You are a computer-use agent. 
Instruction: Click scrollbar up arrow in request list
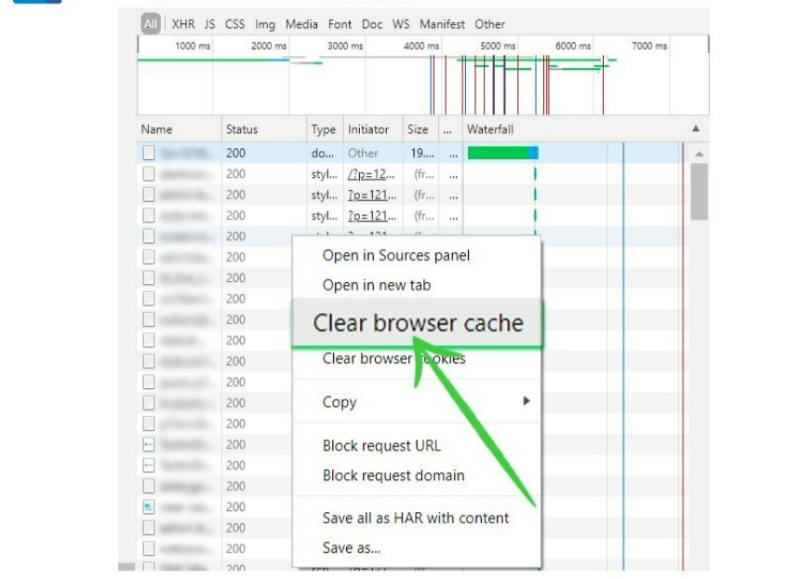(699, 153)
